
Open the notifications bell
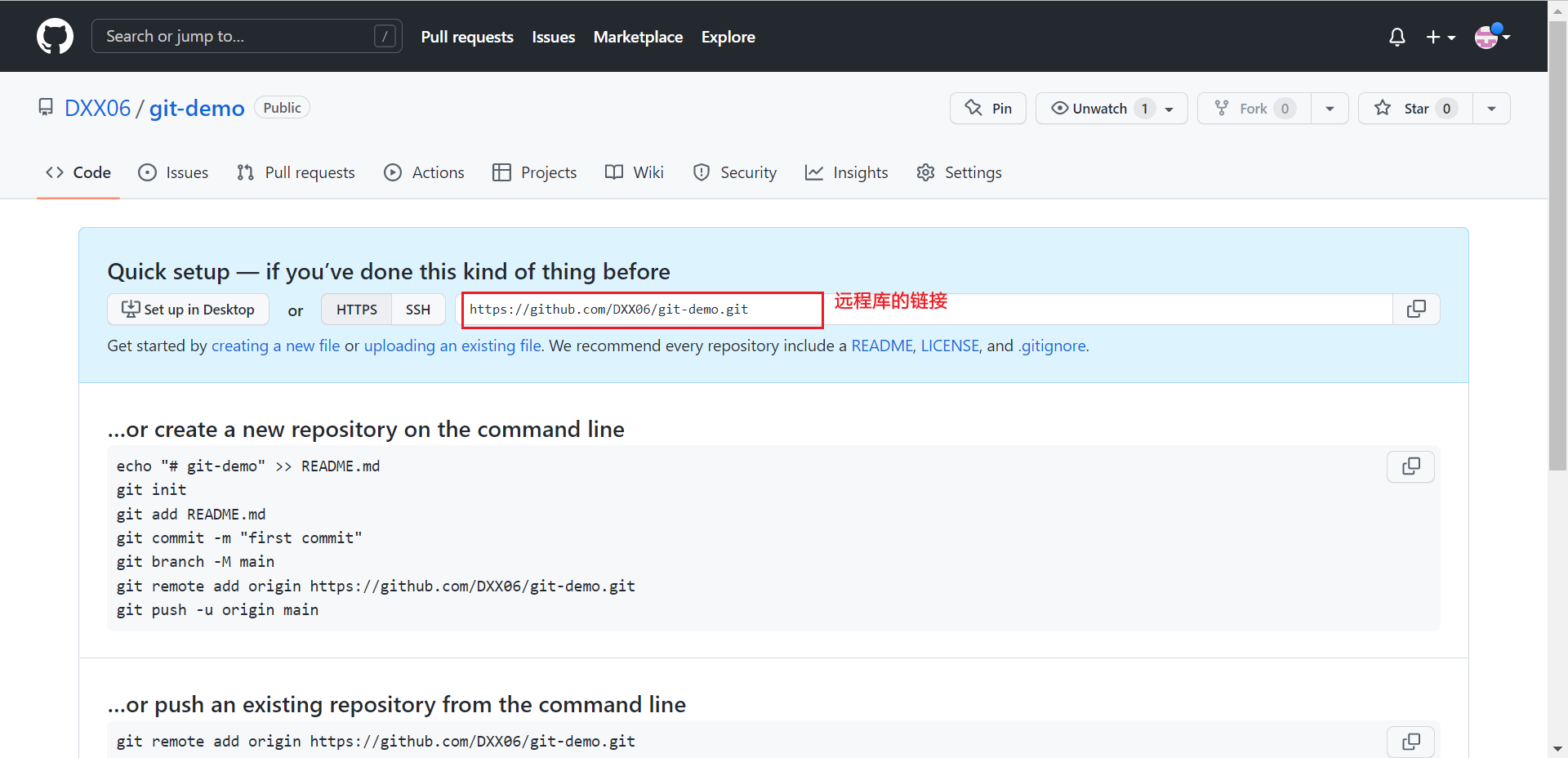click(1397, 37)
